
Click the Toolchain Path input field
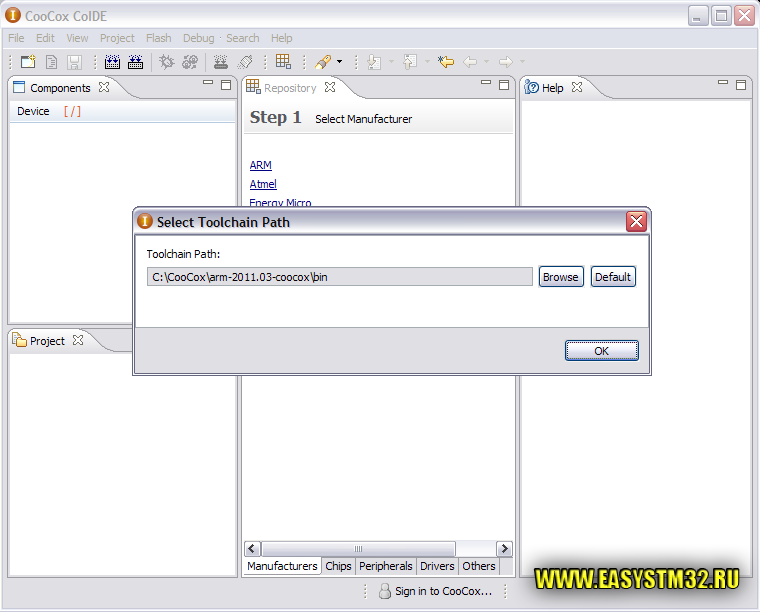pos(339,277)
